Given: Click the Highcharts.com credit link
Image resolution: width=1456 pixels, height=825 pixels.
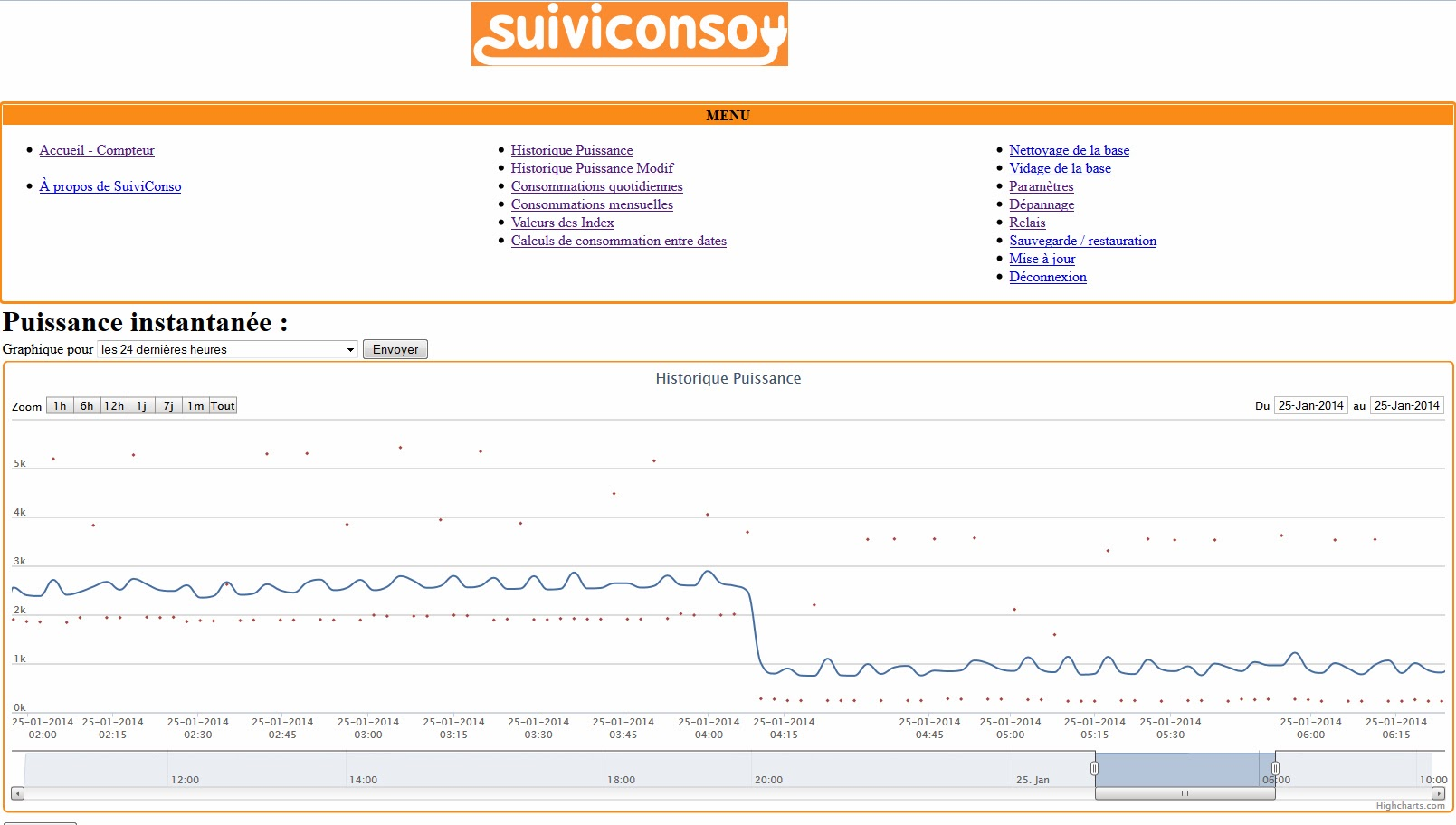Looking at the screenshot, I should point(1410,805).
